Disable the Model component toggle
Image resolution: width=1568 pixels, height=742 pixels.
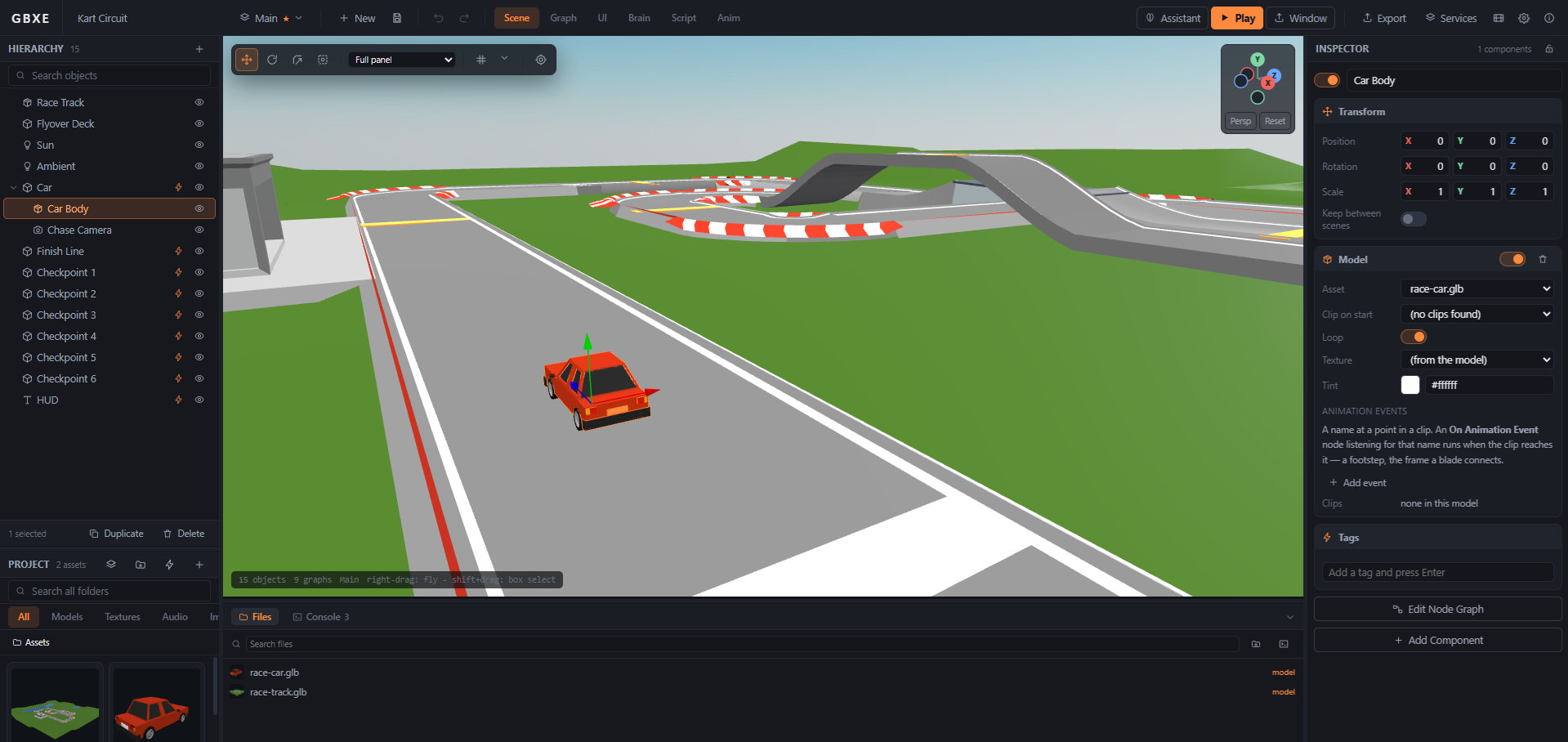pyautogui.click(x=1512, y=259)
